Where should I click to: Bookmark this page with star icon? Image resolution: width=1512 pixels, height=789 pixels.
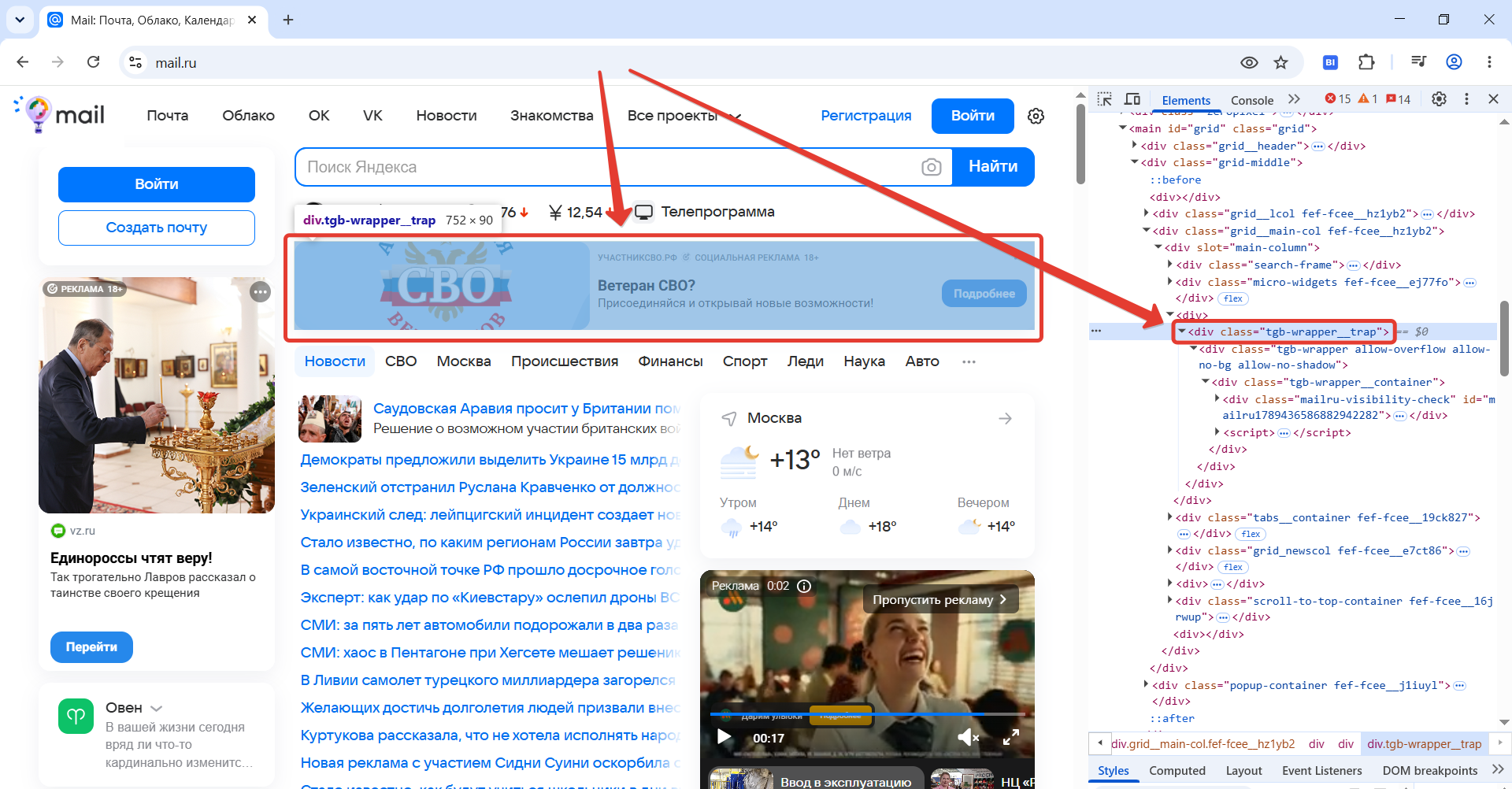[1281, 62]
